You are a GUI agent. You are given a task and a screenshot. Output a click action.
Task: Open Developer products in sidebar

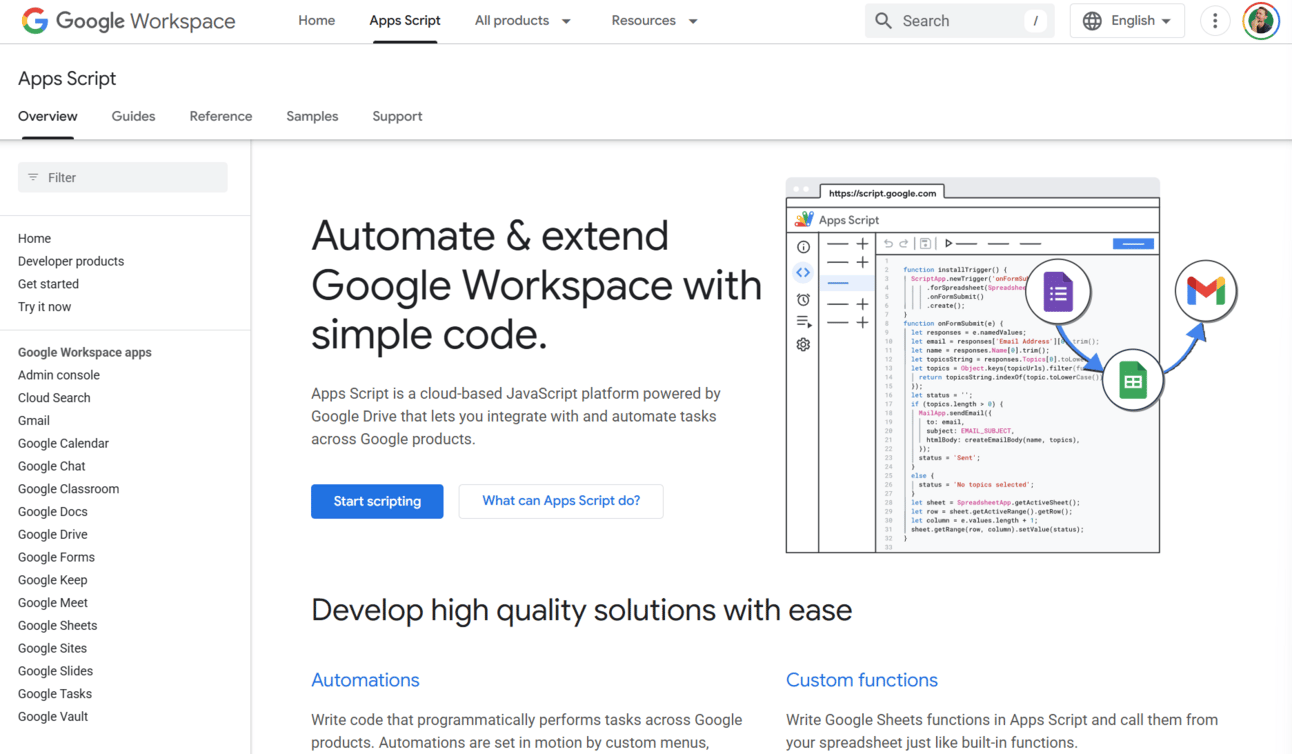[x=71, y=261]
